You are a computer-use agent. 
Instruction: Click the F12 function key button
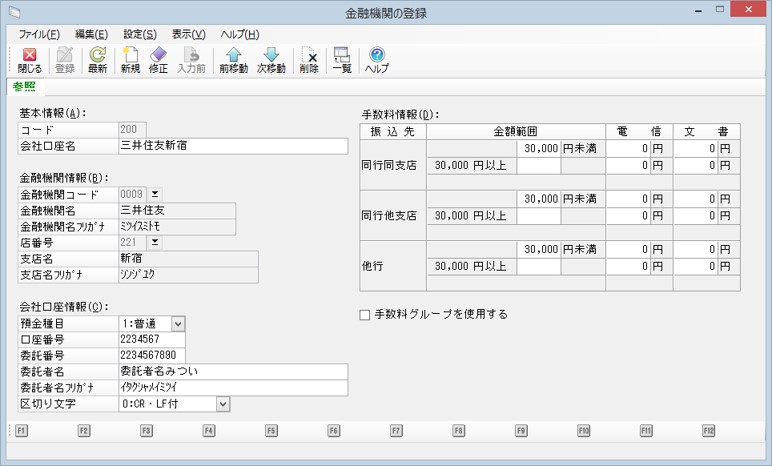coord(709,431)
